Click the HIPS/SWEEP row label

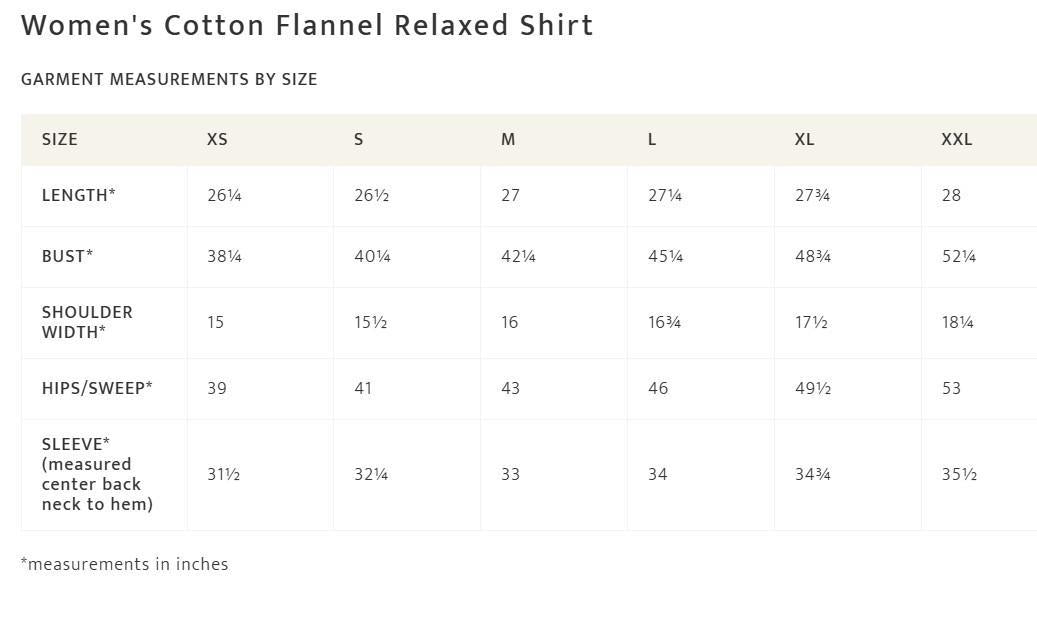tap(97, 388)
